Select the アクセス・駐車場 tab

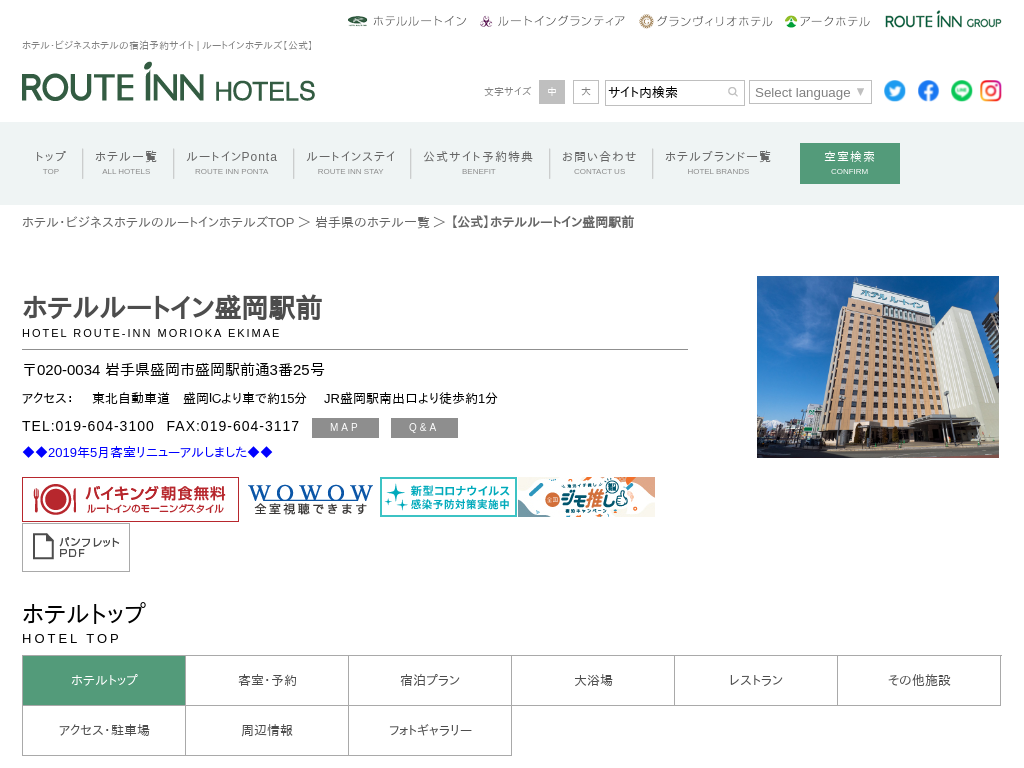(104, 730)
